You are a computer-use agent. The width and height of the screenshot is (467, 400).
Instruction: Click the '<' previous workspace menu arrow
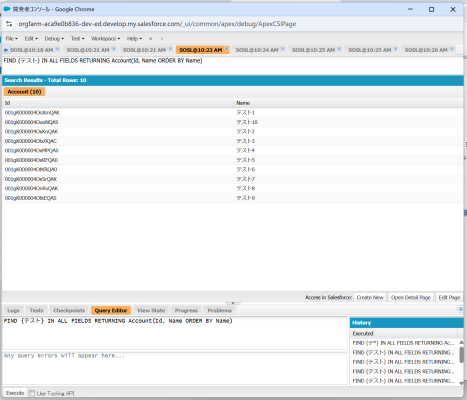pos(151,39)
